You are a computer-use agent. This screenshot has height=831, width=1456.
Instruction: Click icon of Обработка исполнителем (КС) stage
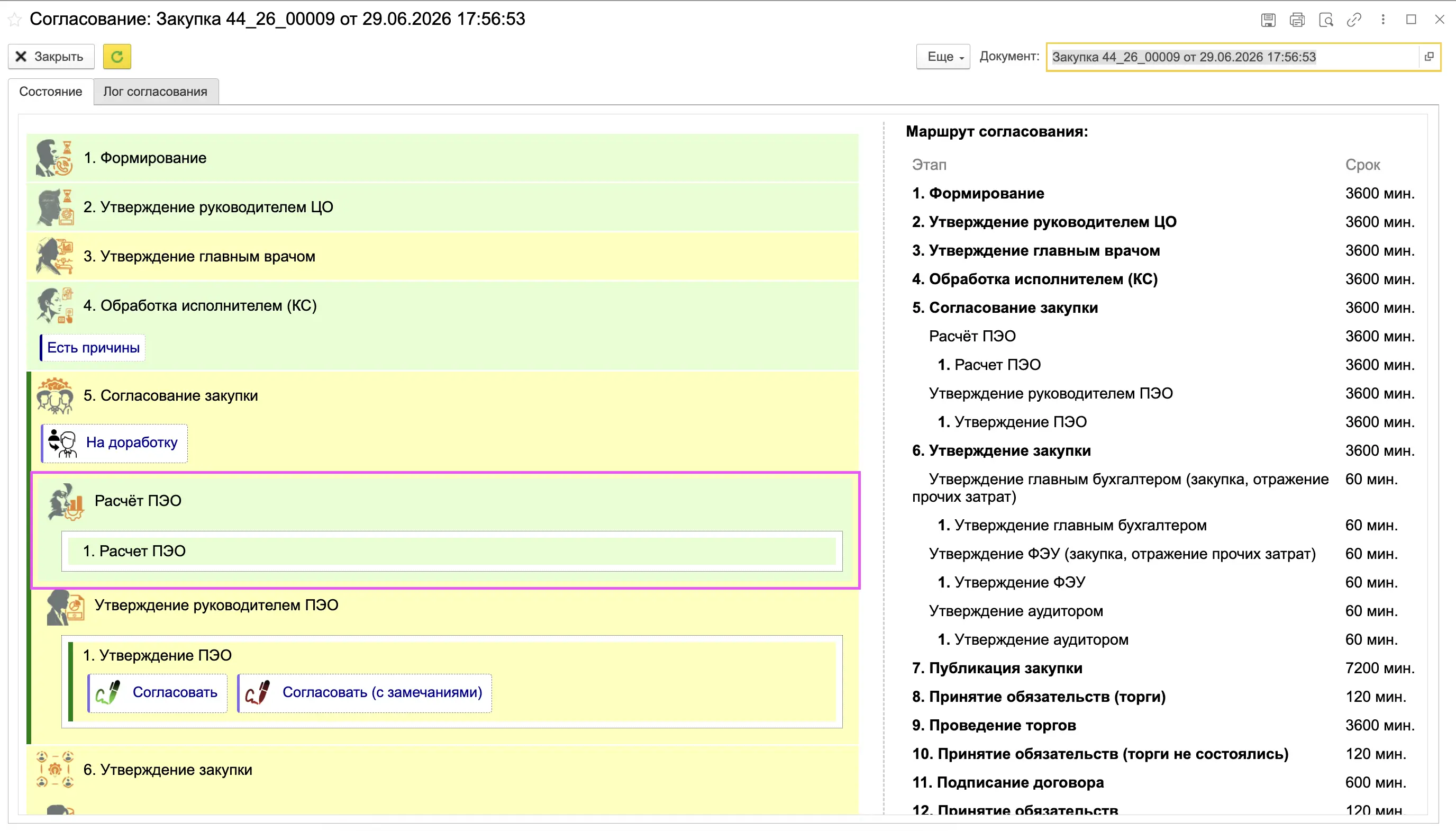54,305
